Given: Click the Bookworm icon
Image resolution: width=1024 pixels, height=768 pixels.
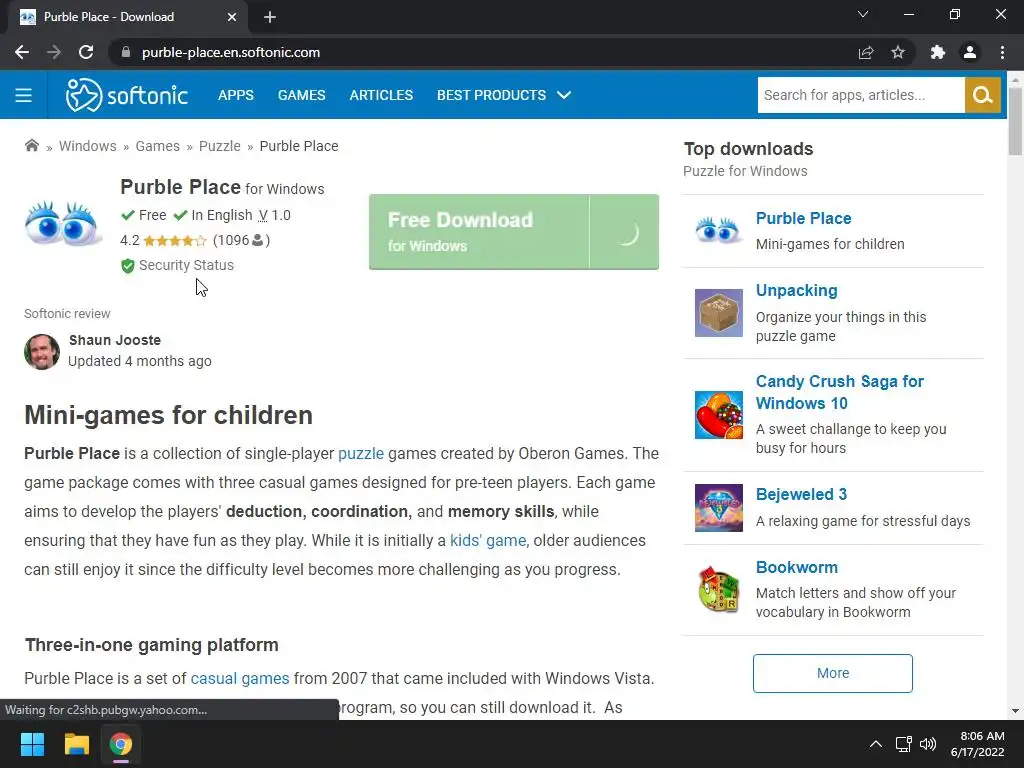Looking at the screenshot, I should tap(718, 589).
